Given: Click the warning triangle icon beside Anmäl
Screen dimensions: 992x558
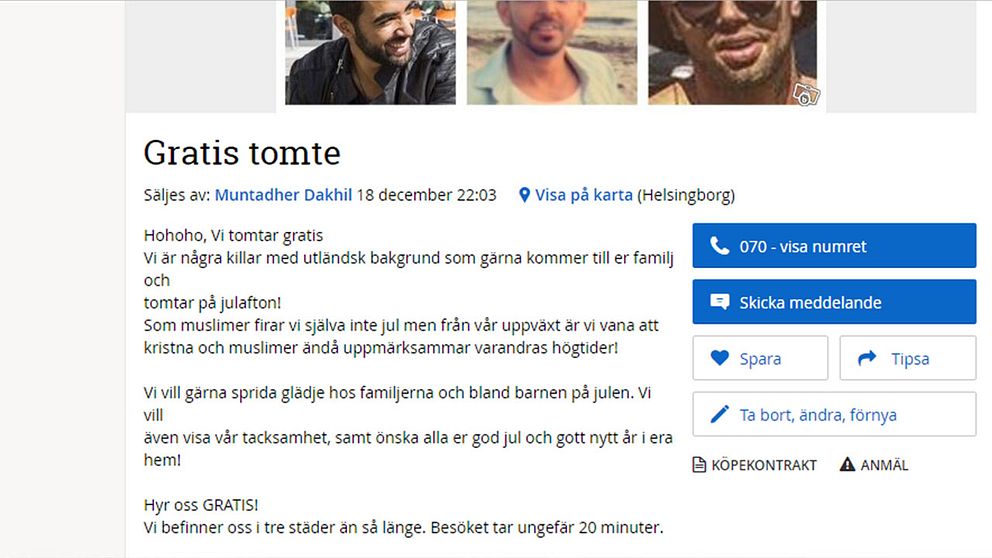Looking at the screenshot, I should point(847,464).
